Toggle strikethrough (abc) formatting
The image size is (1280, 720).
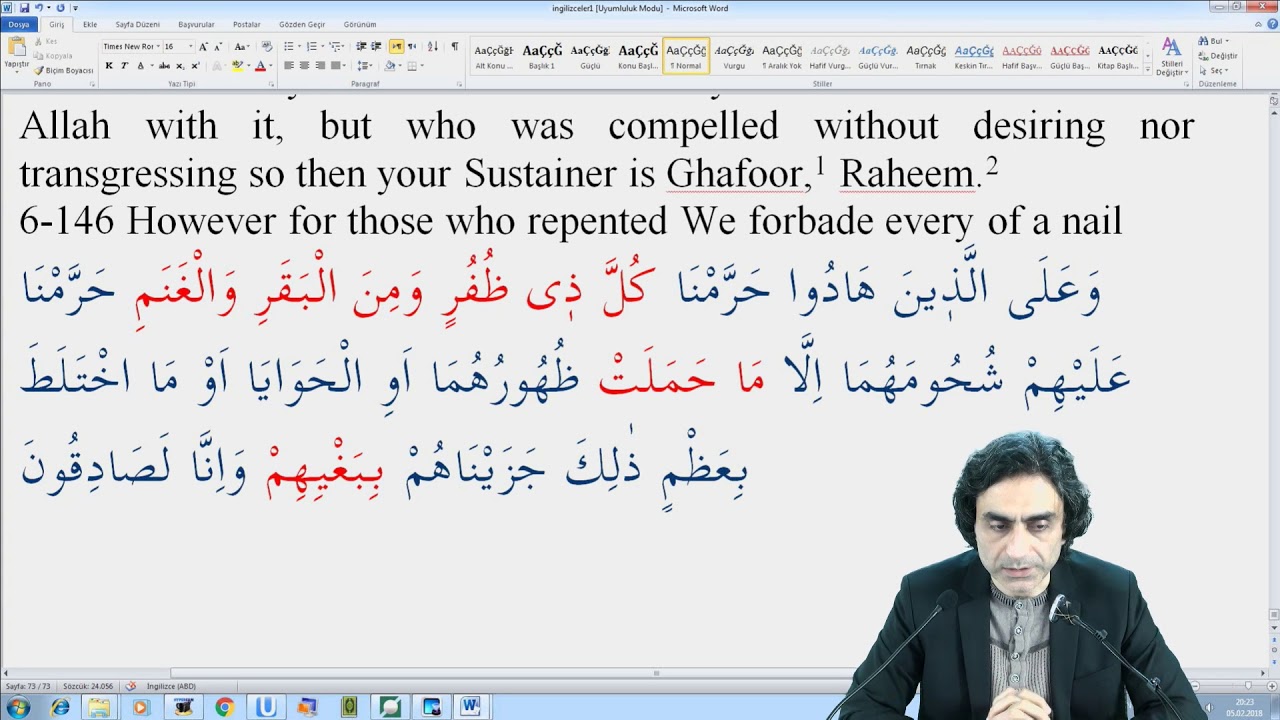[164, 66]
